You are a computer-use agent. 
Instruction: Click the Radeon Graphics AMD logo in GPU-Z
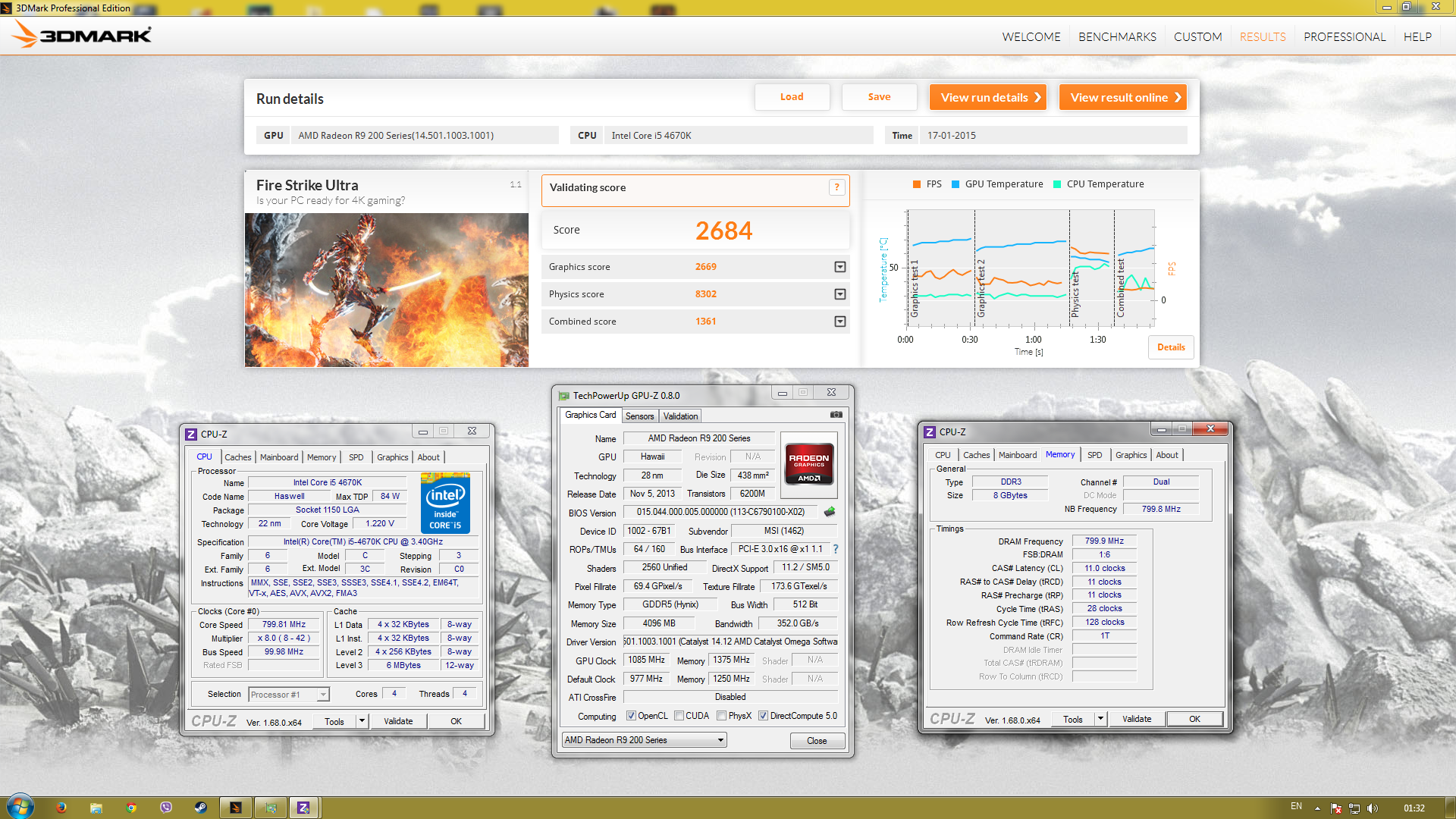tap(809, 464)
